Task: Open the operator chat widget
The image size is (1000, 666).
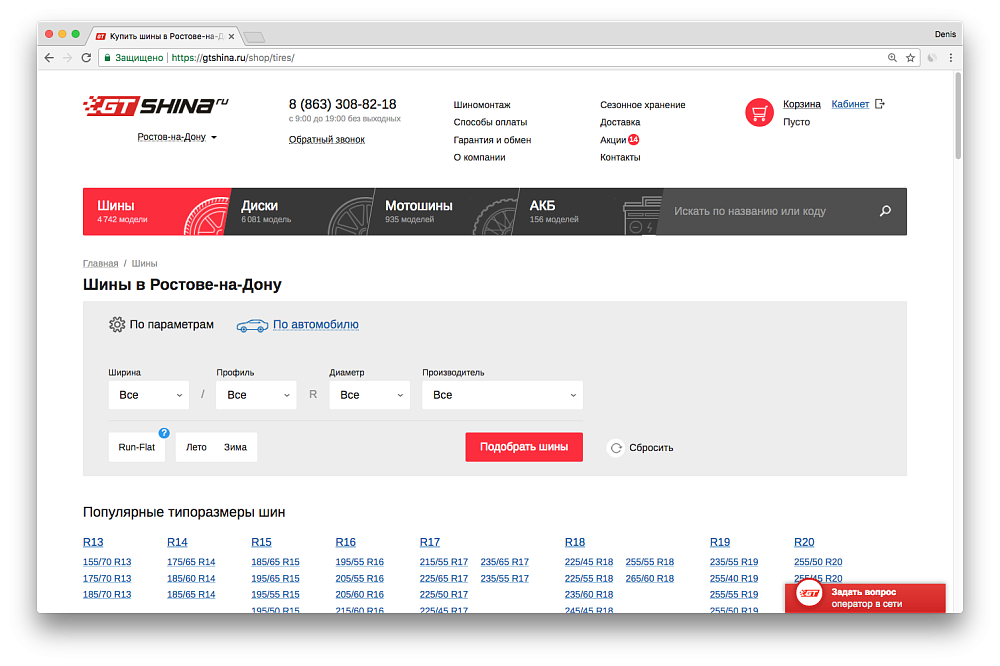Action: tap(865, 598)
